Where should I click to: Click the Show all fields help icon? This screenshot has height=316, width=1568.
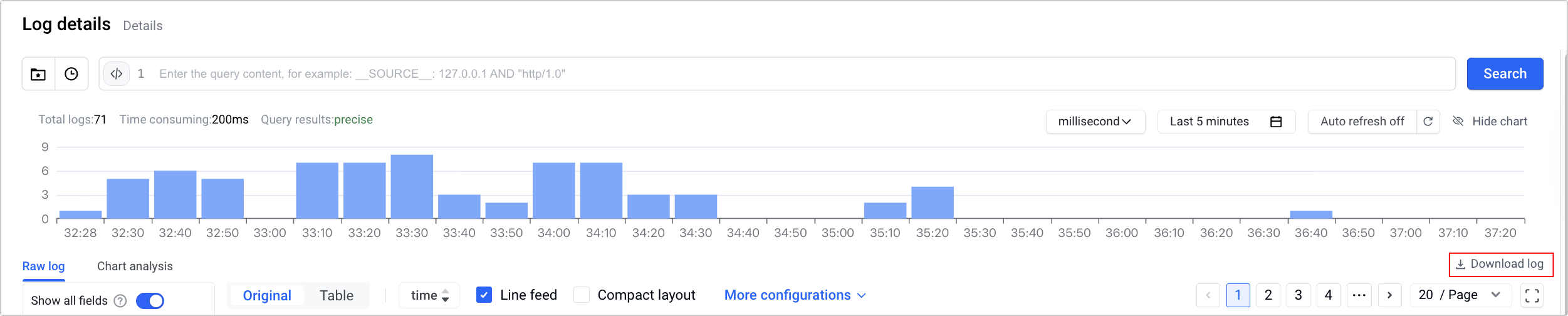[x=120, y=301]
